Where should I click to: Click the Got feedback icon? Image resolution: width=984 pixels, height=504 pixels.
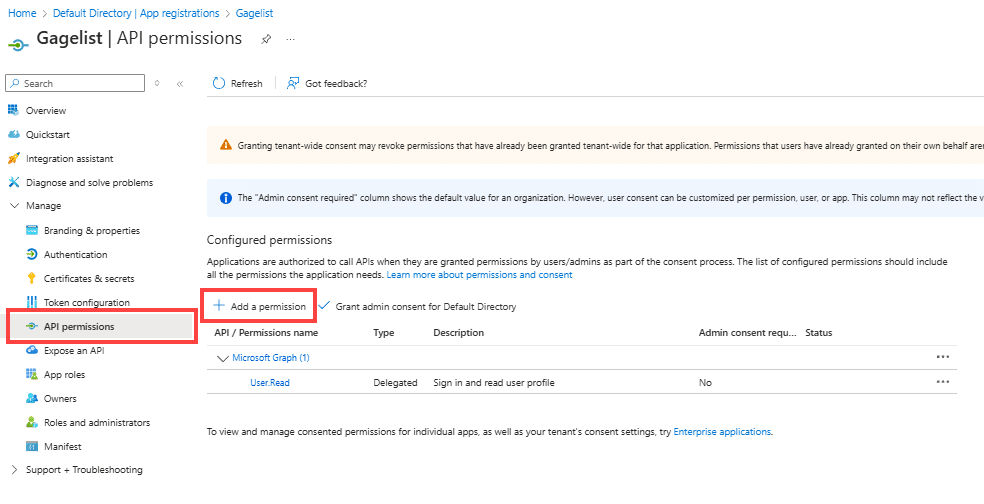[x=293, y=84]
